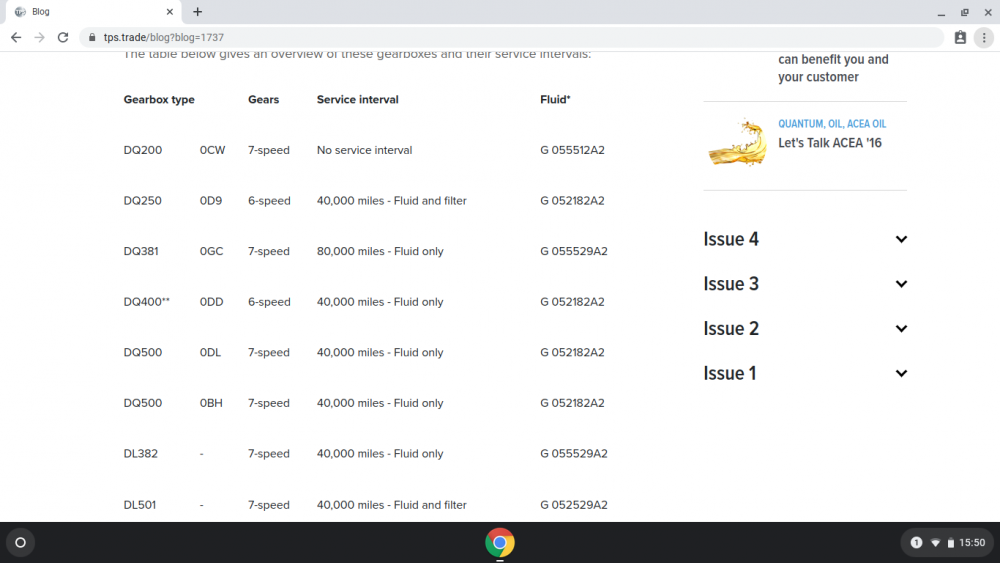This screenshot has width=1000, height=563.
Task: Click the DQ200 7-speed cell
Action: pyautogui.click(x=268, y=150)
